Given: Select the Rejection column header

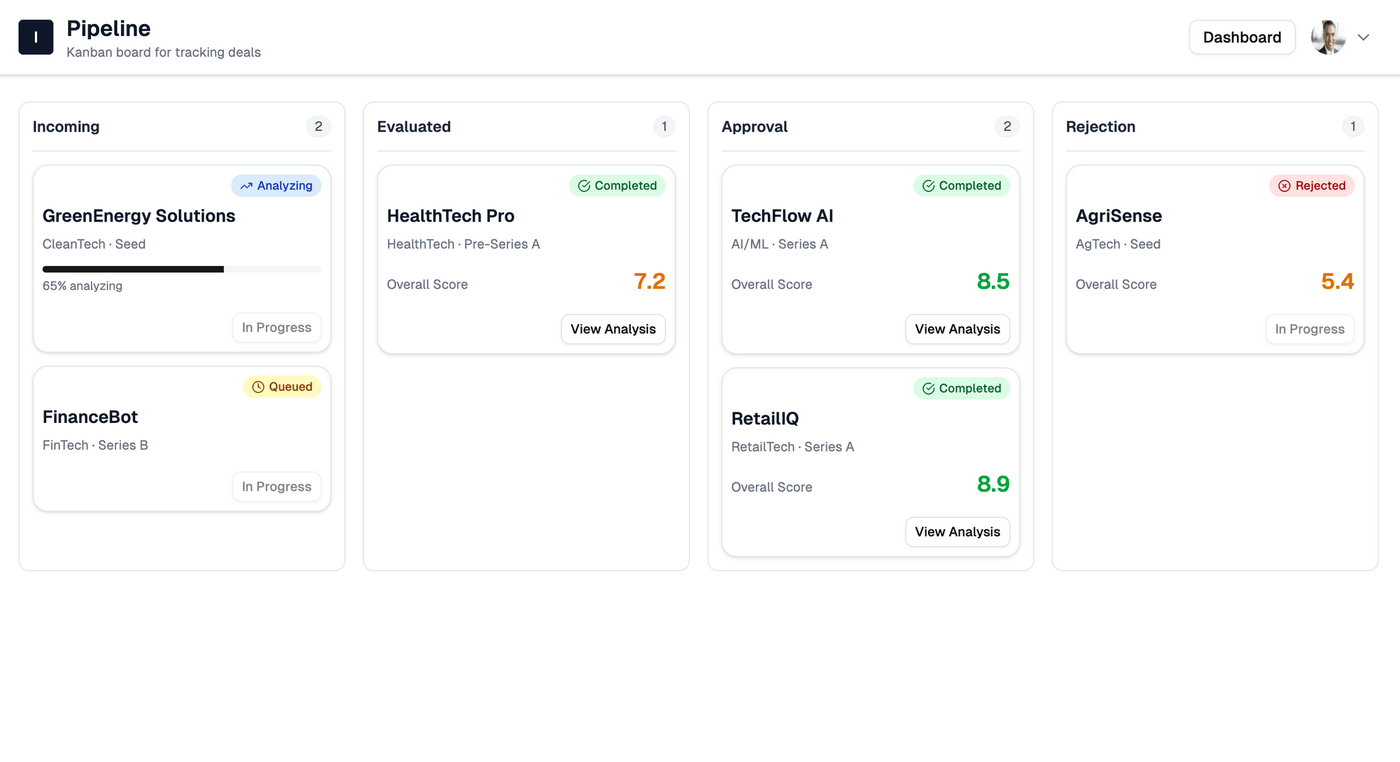Looking at the screenshot, I should pyautogui.click(x=1100, y=127).
